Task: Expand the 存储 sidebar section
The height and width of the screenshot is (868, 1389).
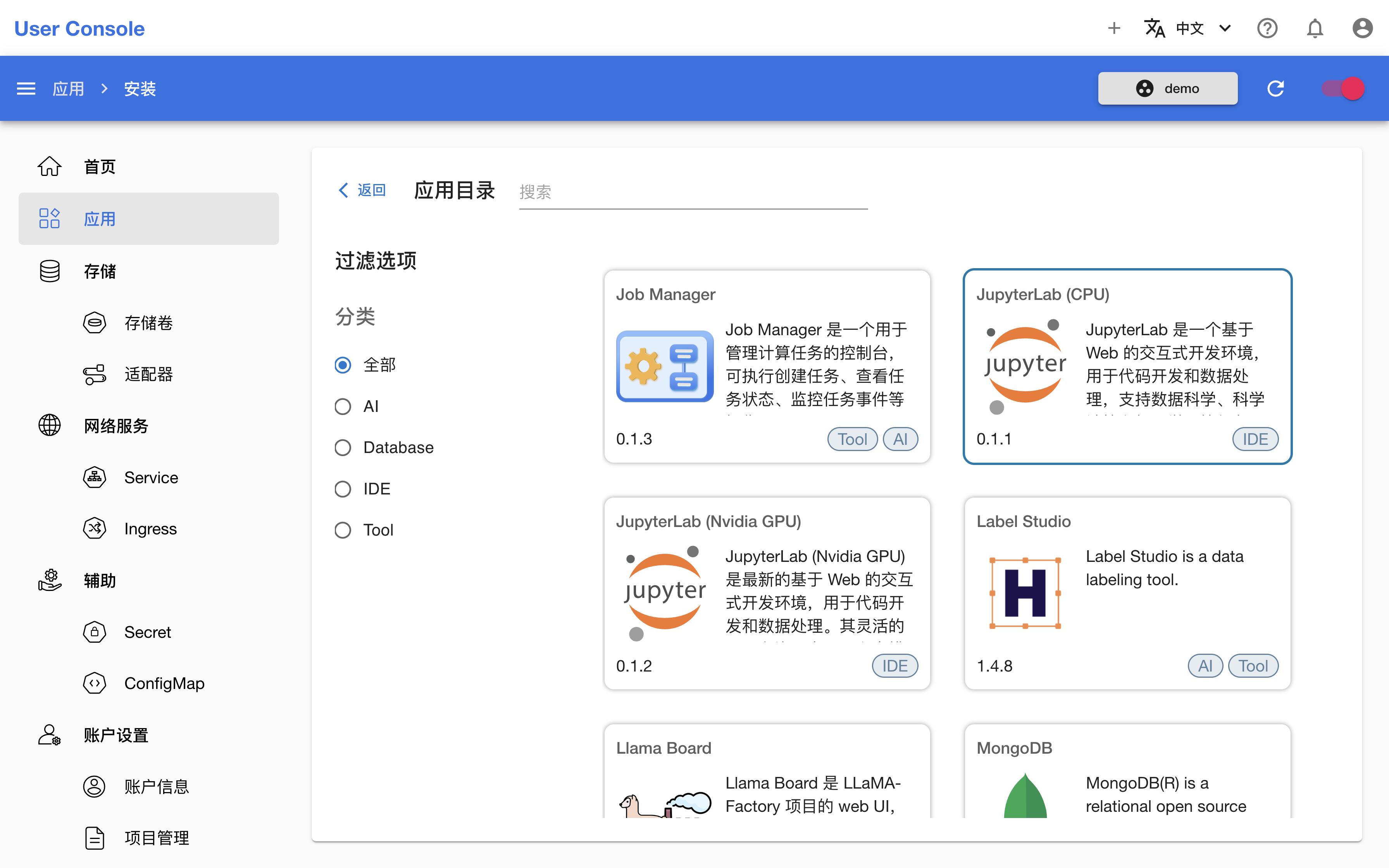Action: [149, 271]
